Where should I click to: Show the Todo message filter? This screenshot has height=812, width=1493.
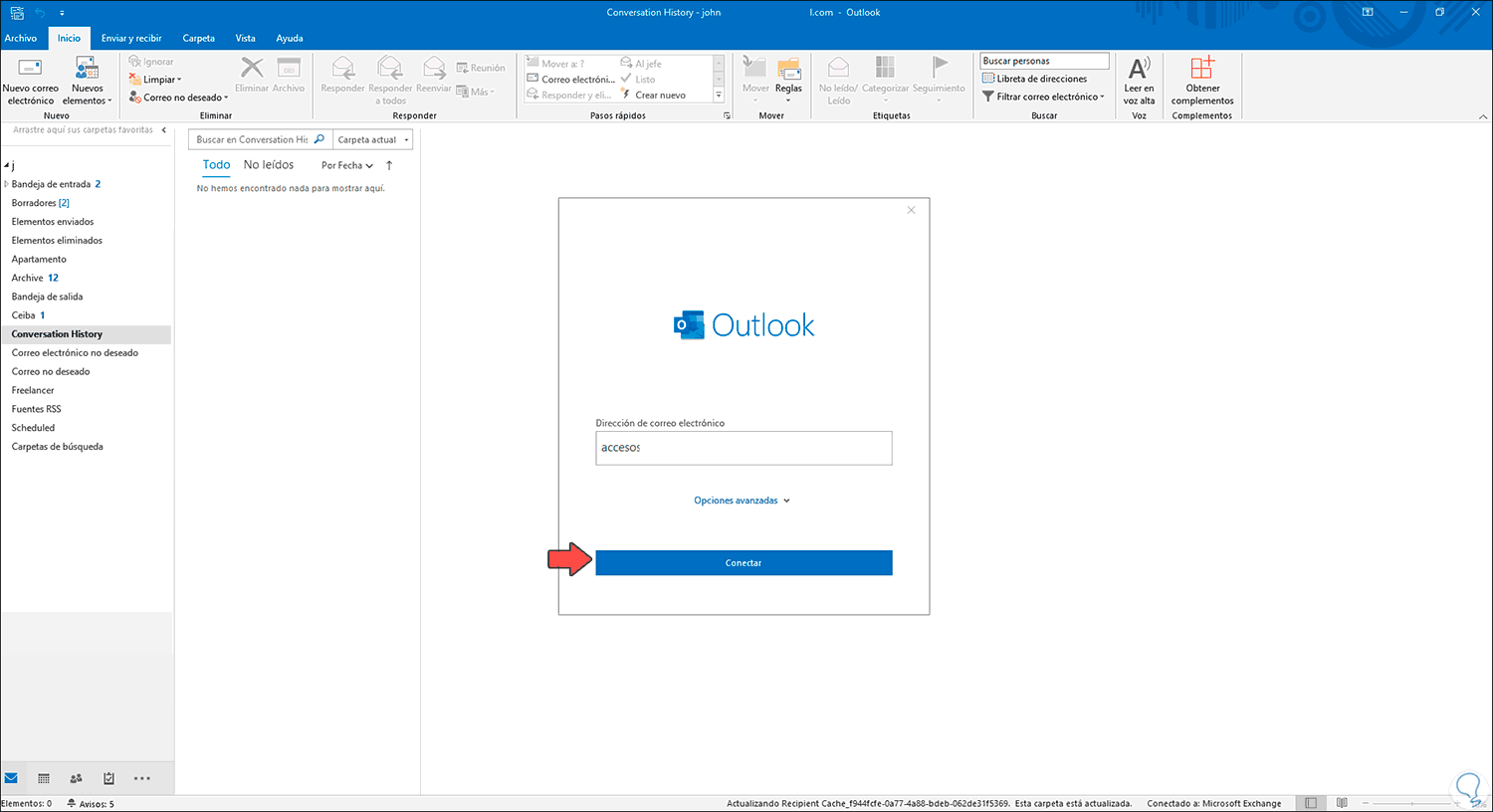[216, 165]
